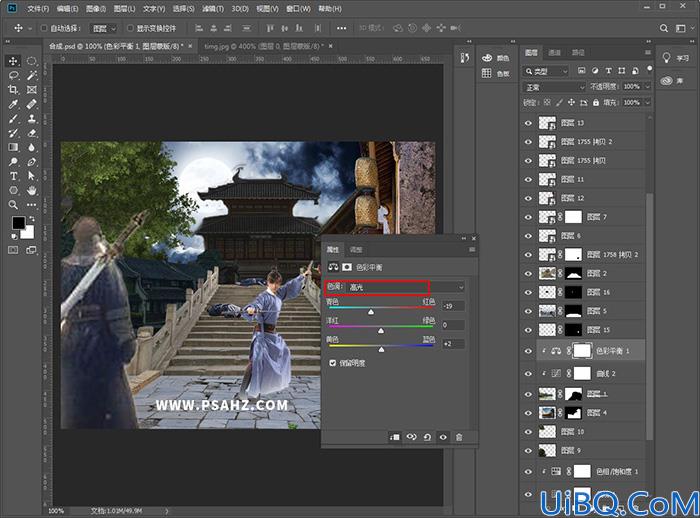
Task: Select the Crop tool
Action: [x=13, y=90]
